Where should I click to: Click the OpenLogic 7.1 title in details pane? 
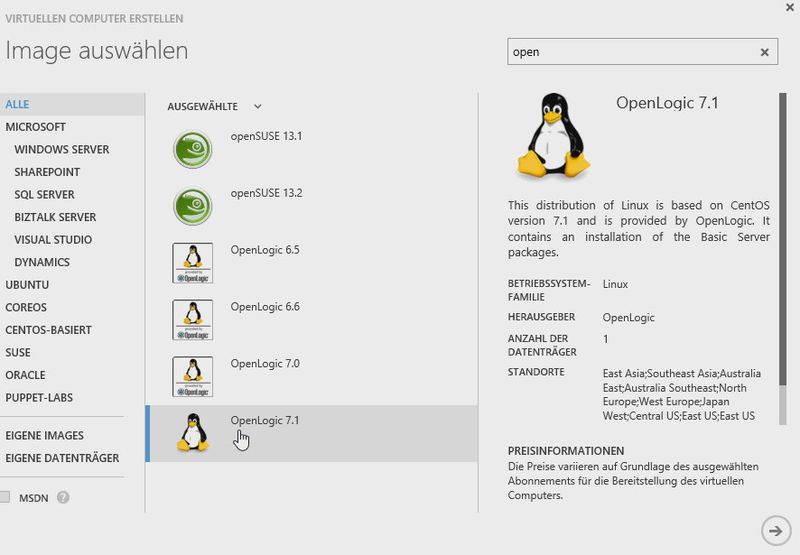click(x=667, y=103)
